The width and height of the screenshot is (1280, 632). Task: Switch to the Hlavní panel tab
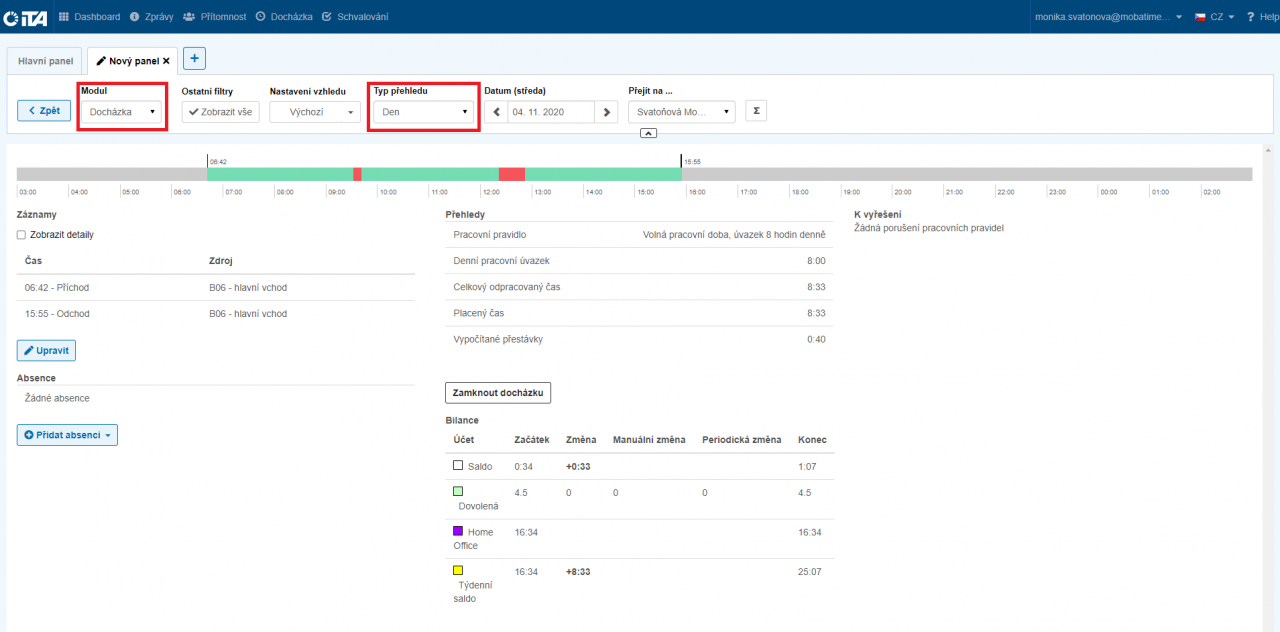(x=46, y=61)
